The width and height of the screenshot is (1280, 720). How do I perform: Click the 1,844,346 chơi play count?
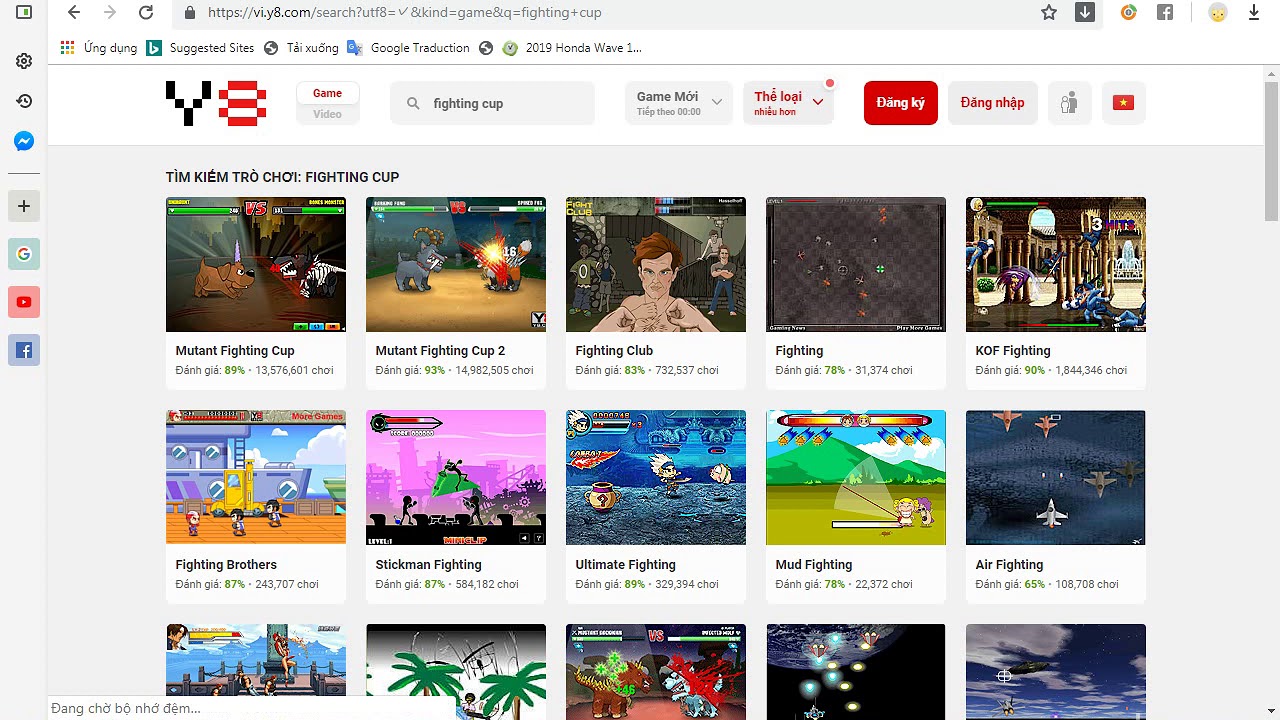(x=1091, y=370)
